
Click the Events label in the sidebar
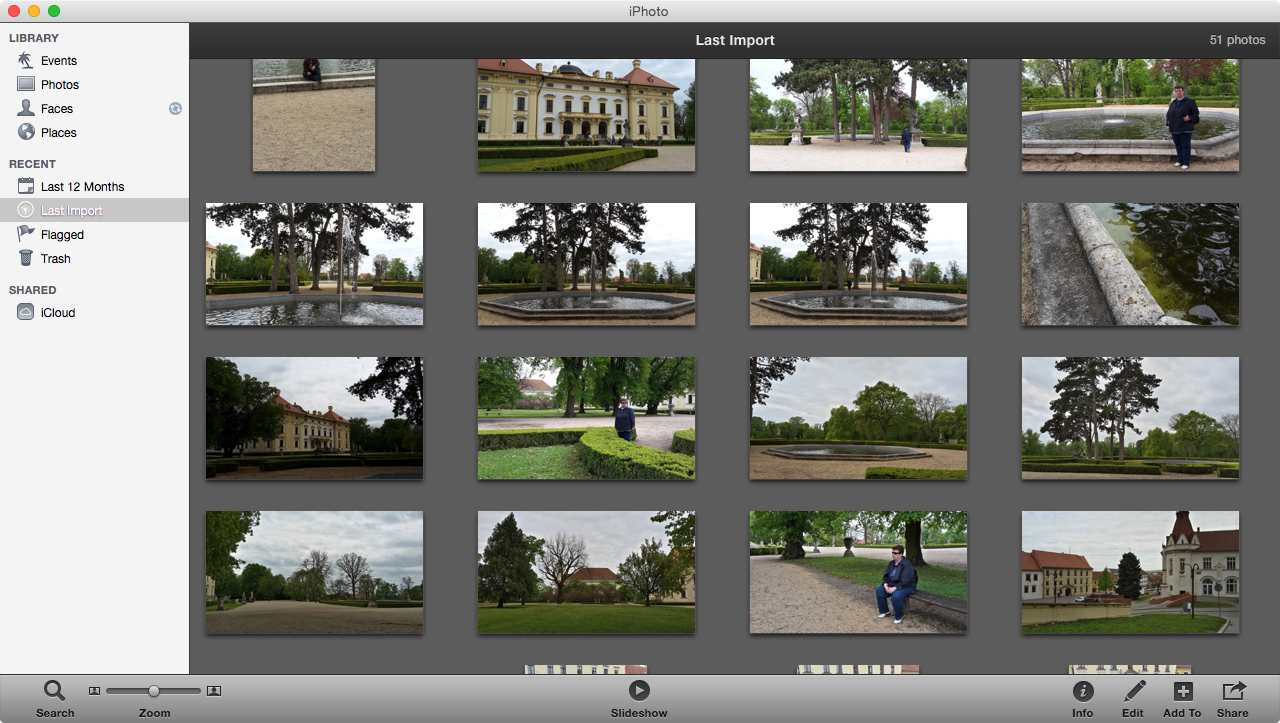[59, 61]
